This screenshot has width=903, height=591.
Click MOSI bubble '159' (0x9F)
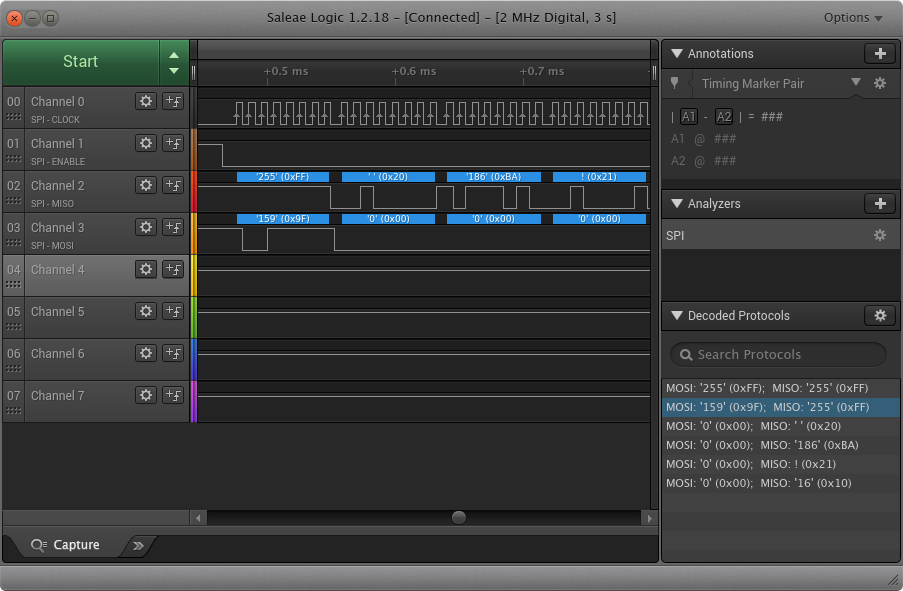[283, 219]
